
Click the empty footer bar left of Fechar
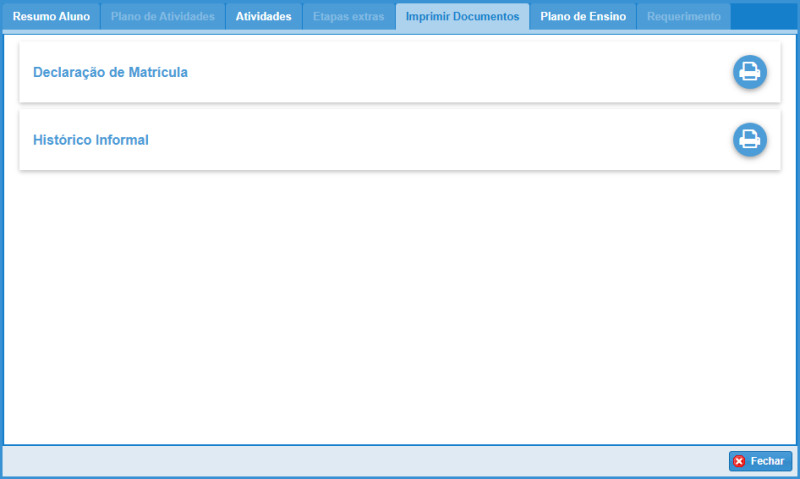[360, 461]
